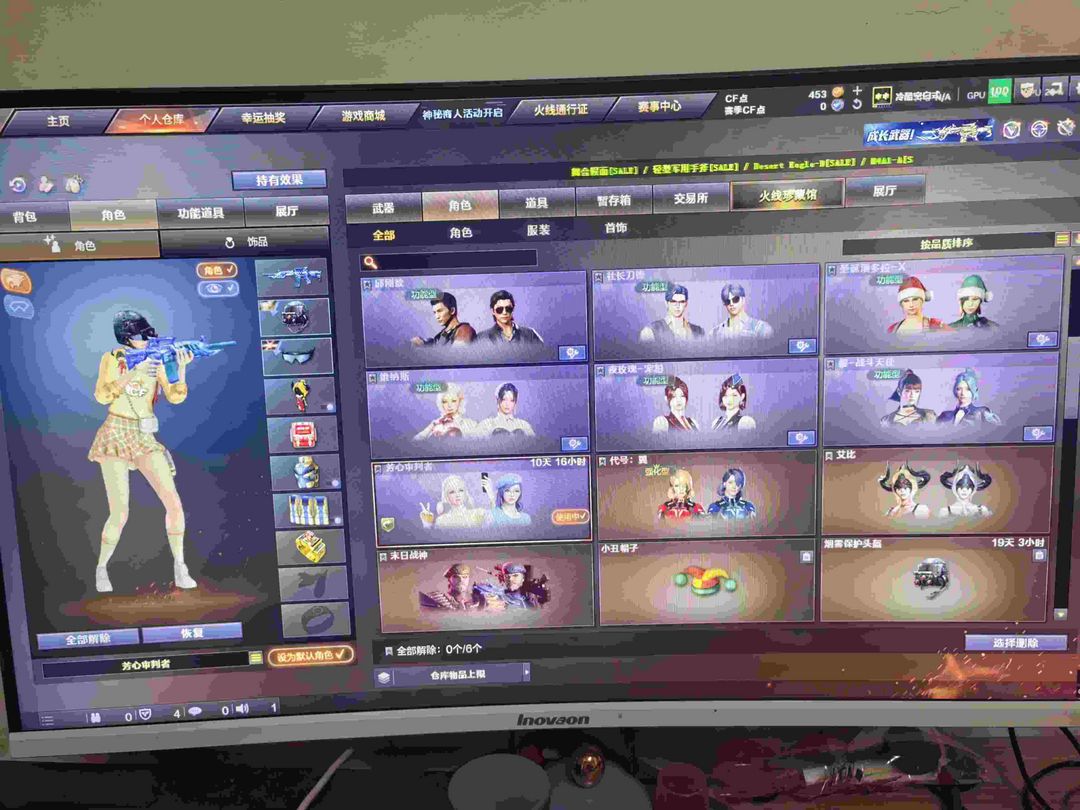The image size is (1080, 810).
Task: Click the magnifier search icon
Action: [371, 262]
